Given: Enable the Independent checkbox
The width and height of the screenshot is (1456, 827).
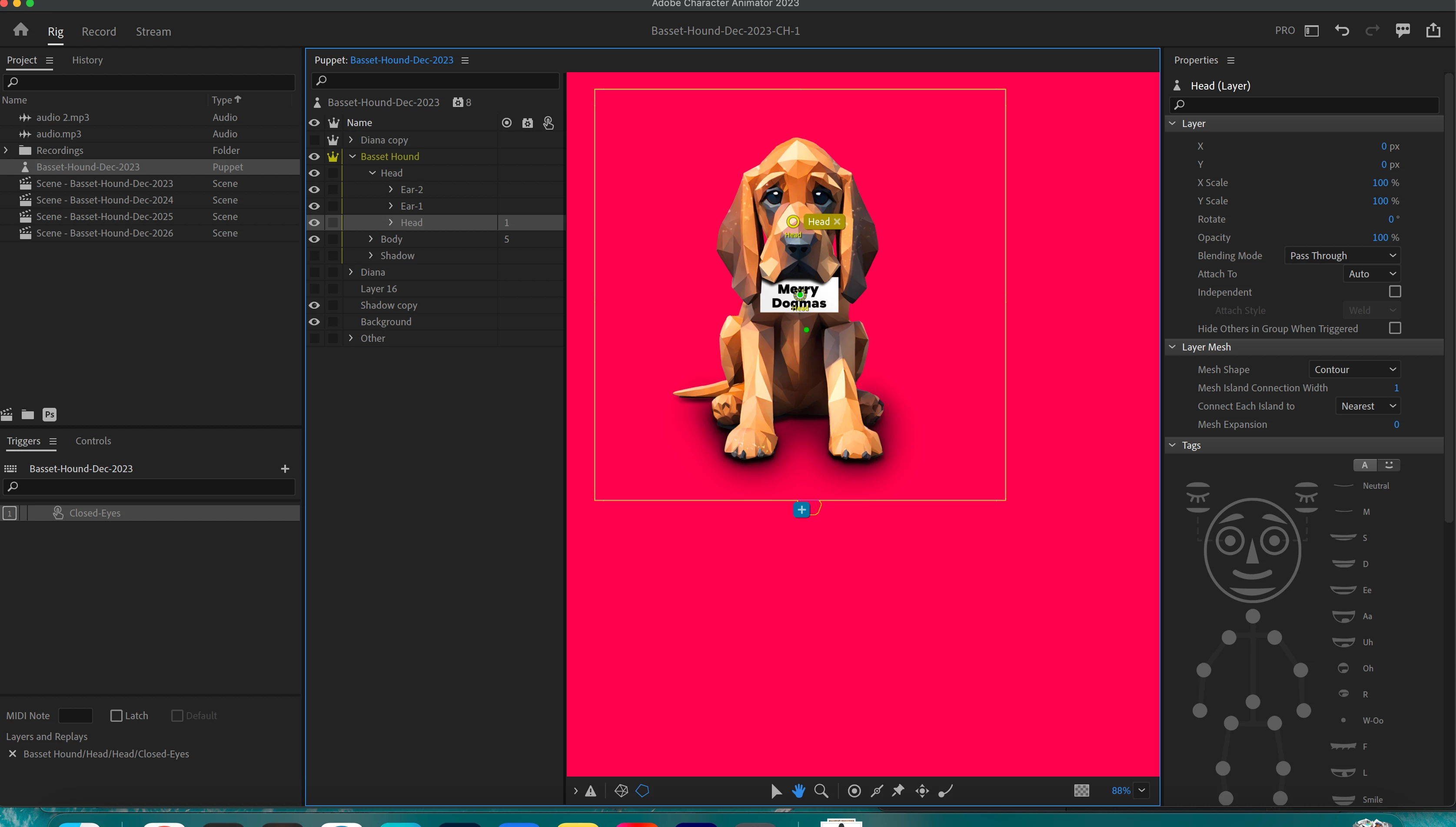Looking at the screenshot, I should click(1395, 292).
